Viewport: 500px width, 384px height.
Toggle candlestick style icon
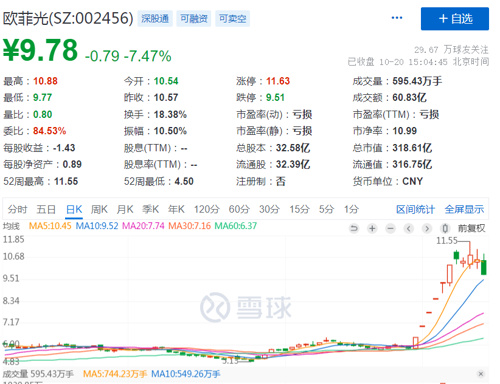coord(445,228)
